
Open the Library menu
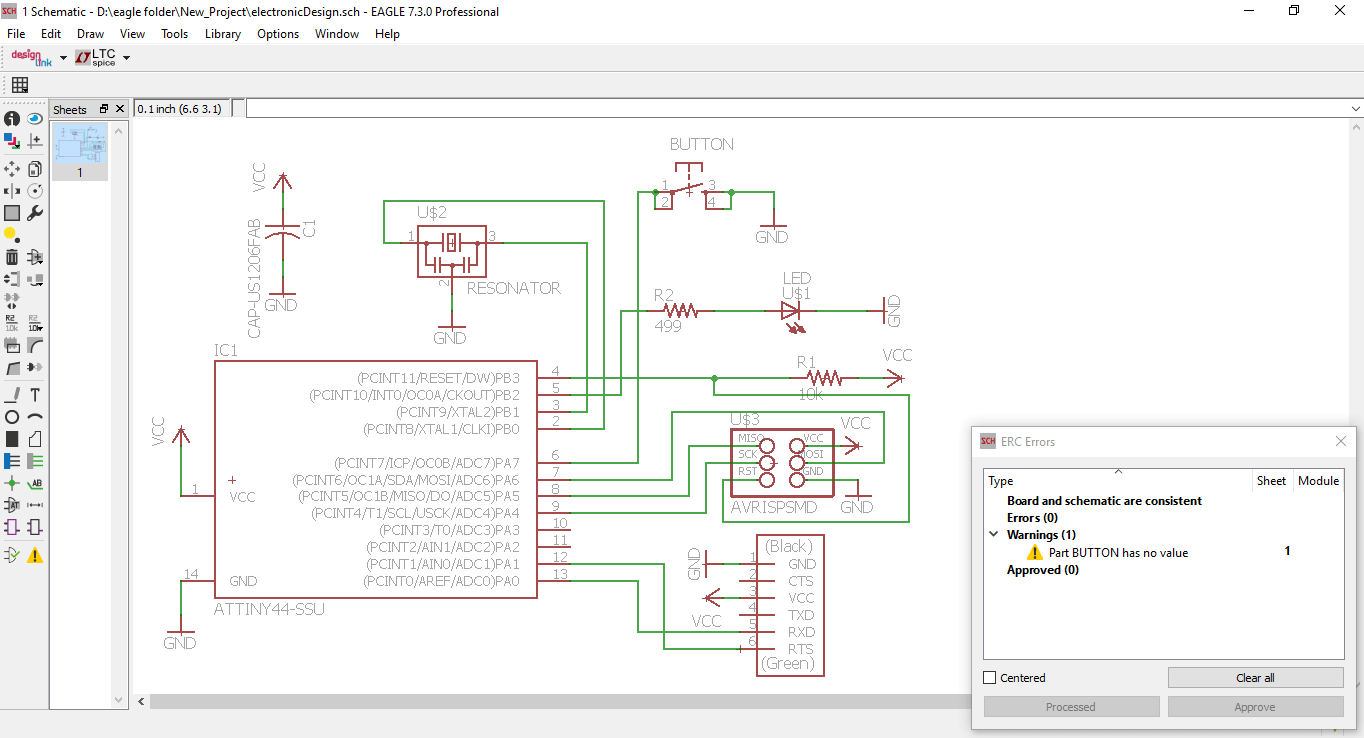tap(222, 34)
